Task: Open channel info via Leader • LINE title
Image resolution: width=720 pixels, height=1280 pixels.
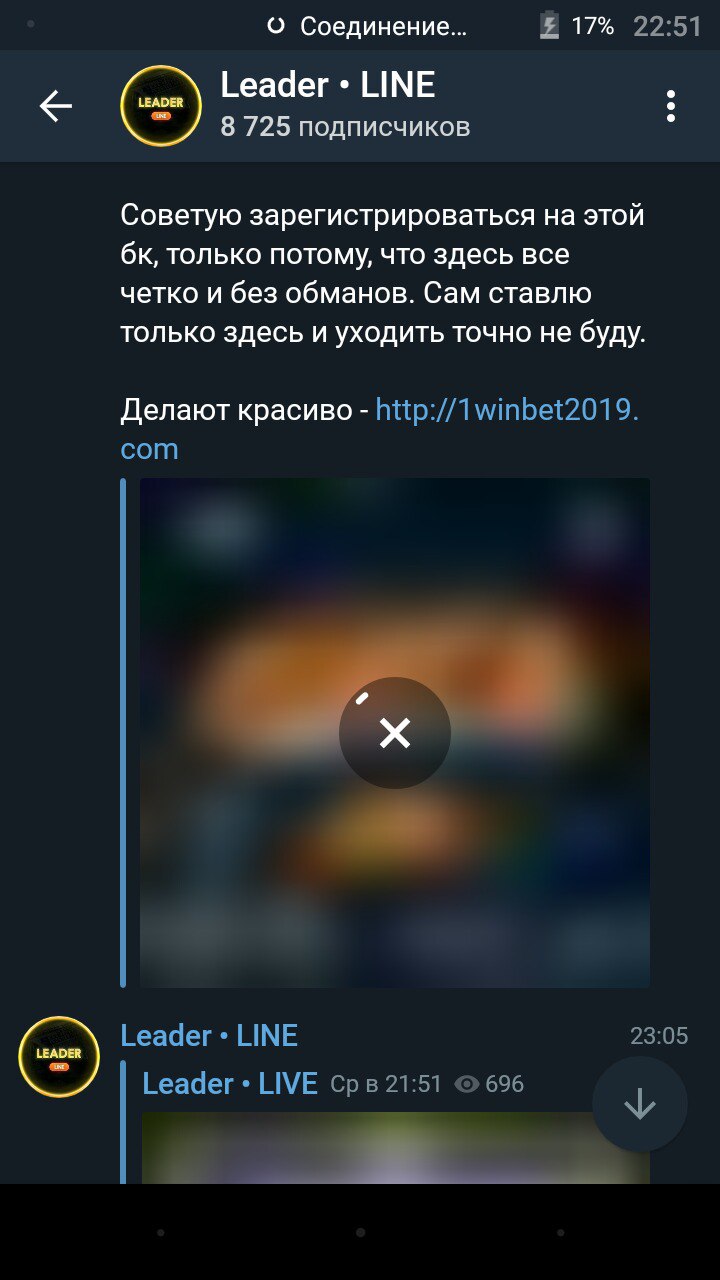Action: pos(327,85)
